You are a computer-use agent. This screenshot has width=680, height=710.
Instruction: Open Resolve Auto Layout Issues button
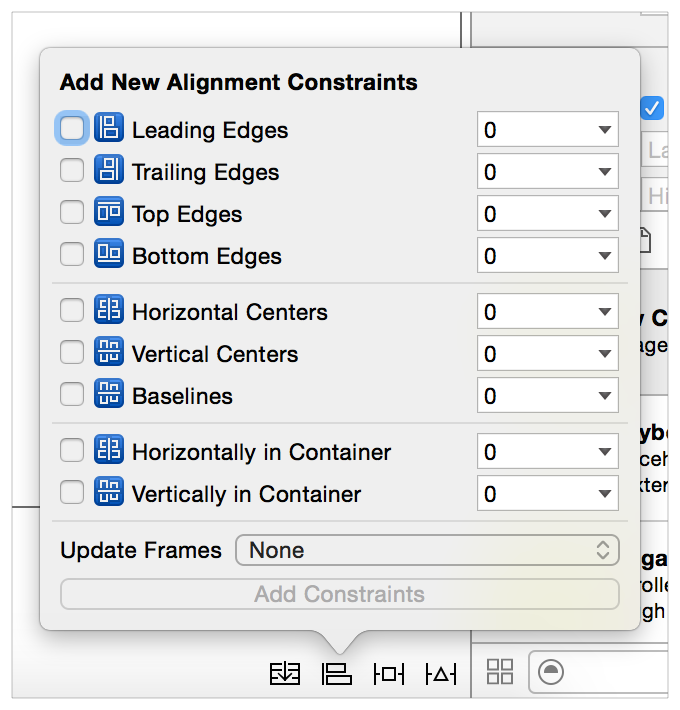click(x=441, y=674)
